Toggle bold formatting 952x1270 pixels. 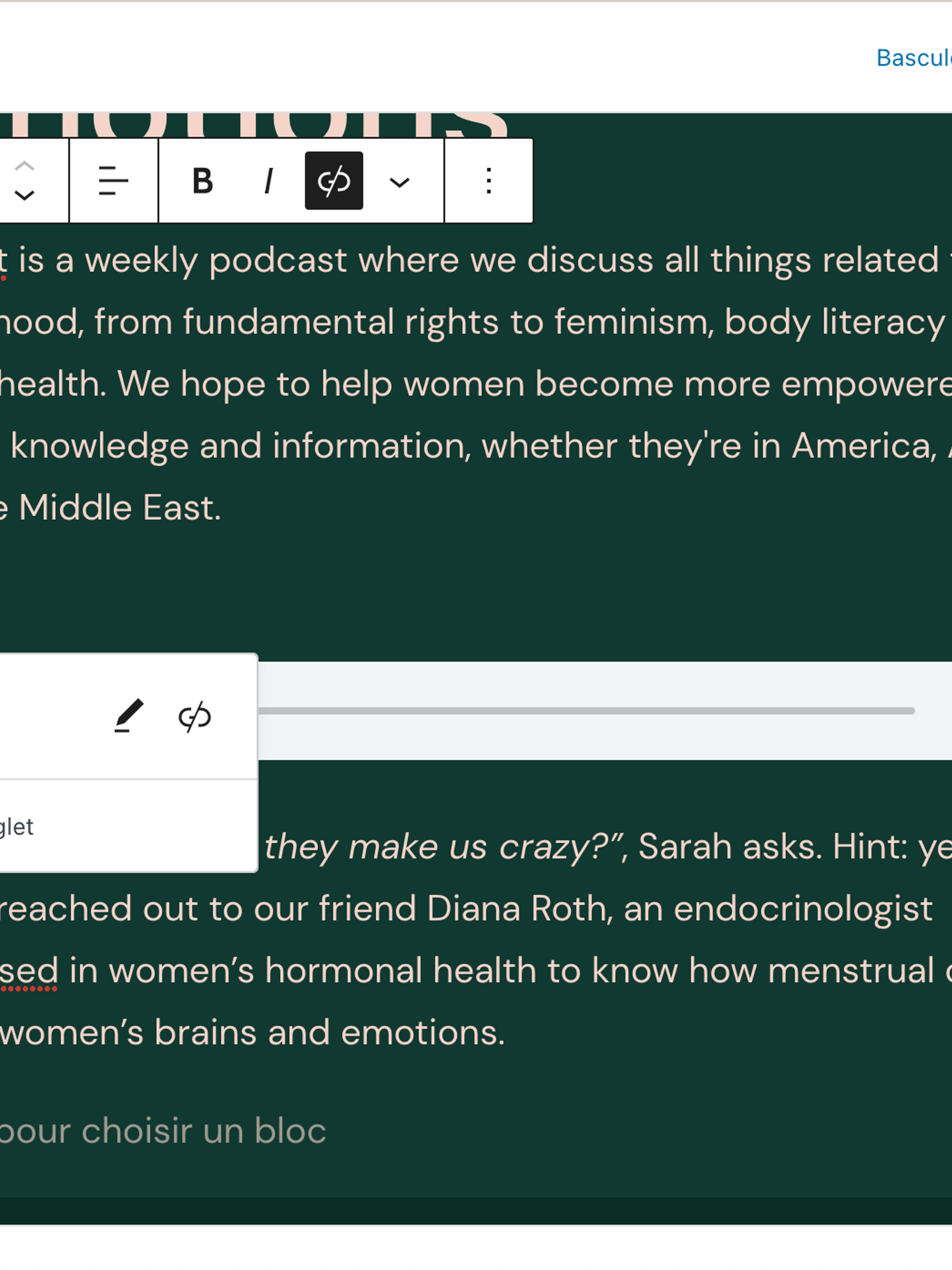click(203, 181)
